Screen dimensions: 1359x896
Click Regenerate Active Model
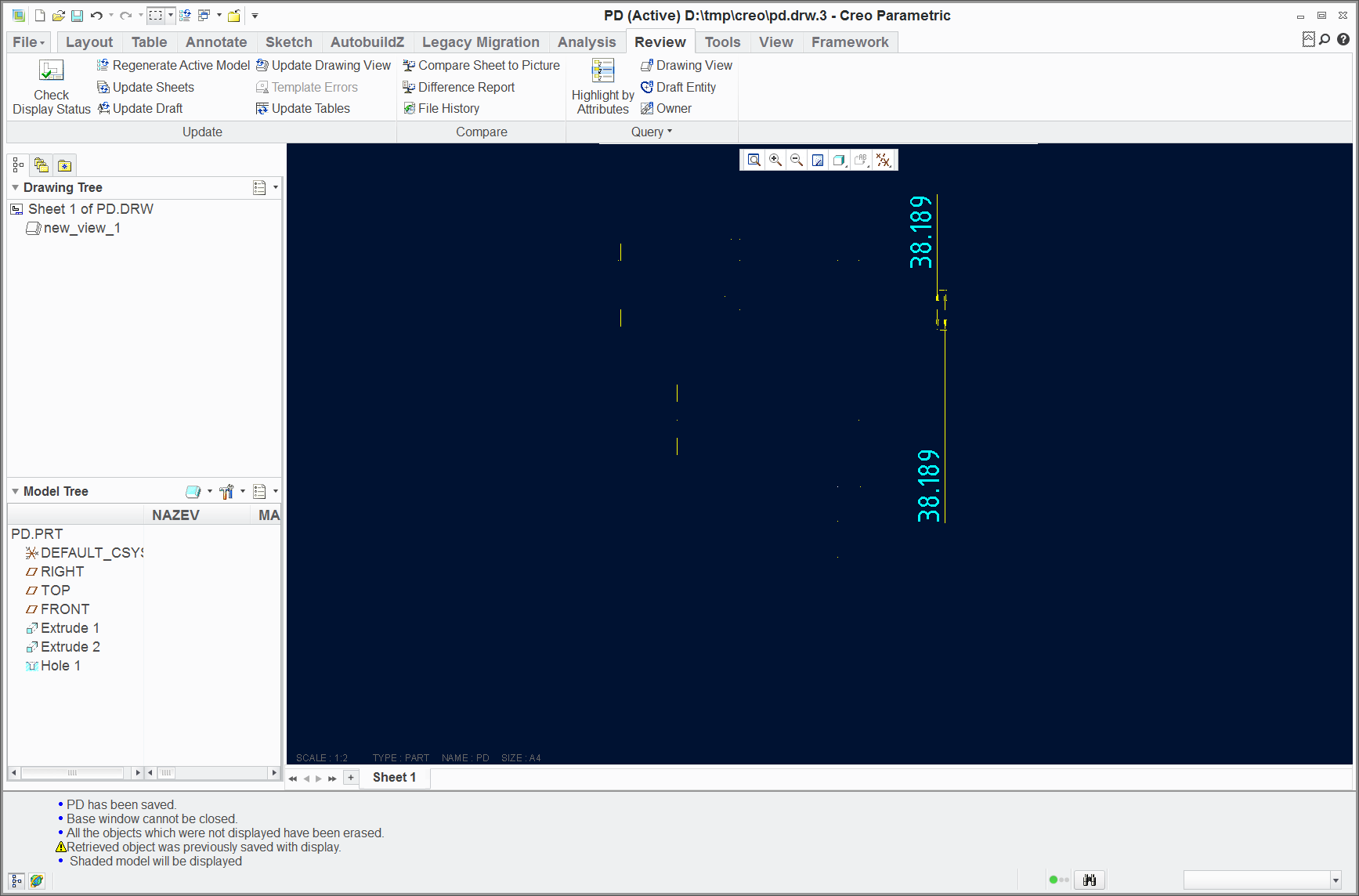click(173, 65)
